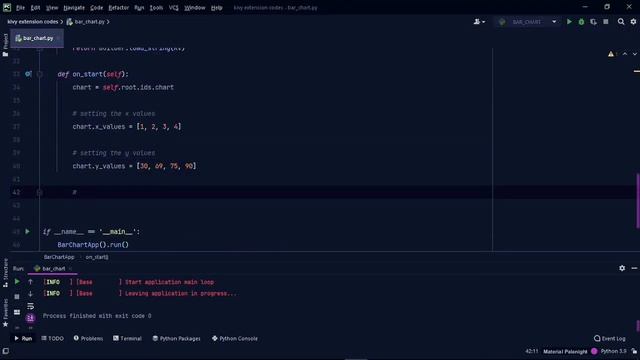The width and height of the screenshot is (640, 360).
Task: Collapse the on_start method fold marker
Action: [x=40, y=74]
